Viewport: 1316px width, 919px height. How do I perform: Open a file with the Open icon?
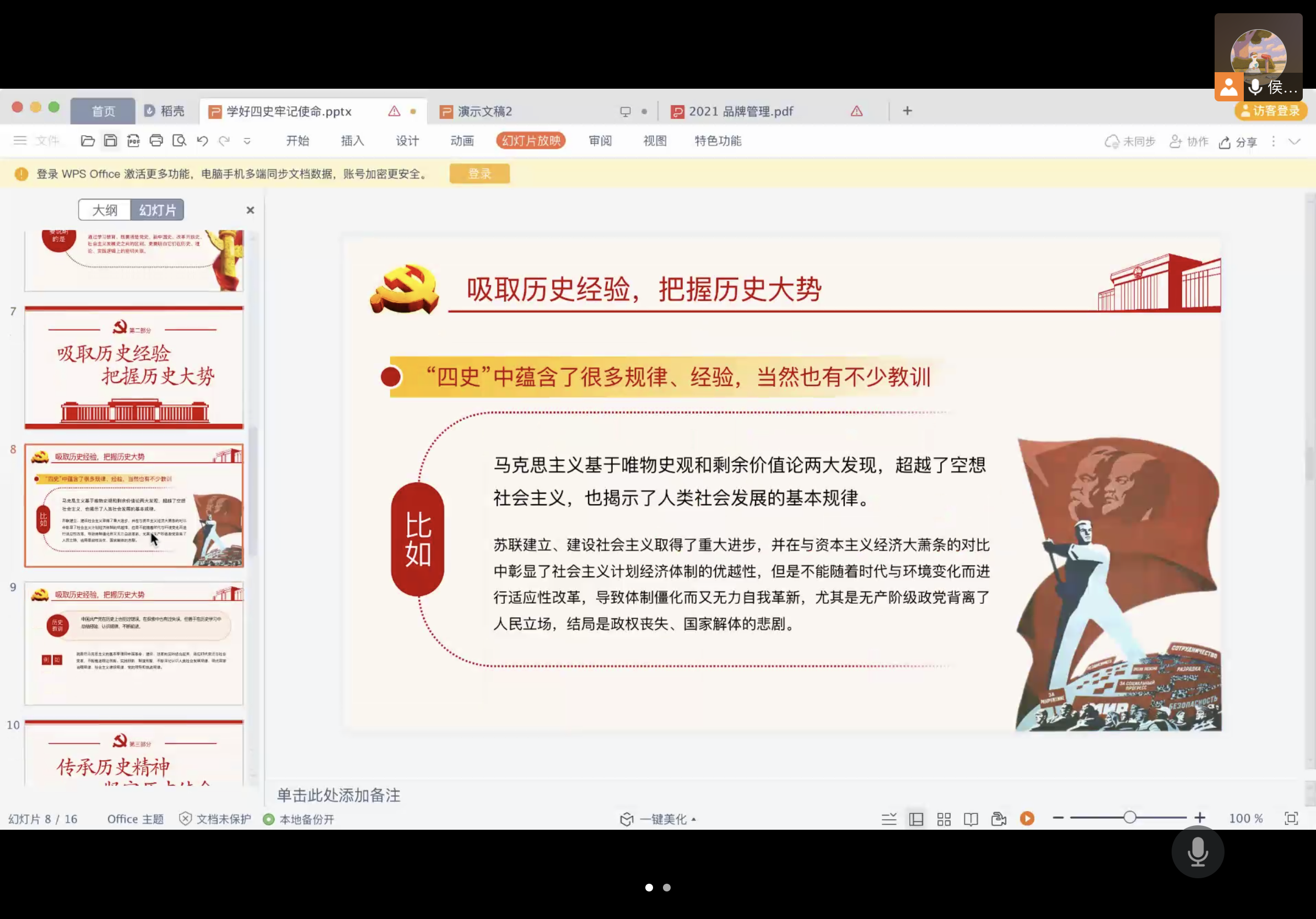[87, 140]
